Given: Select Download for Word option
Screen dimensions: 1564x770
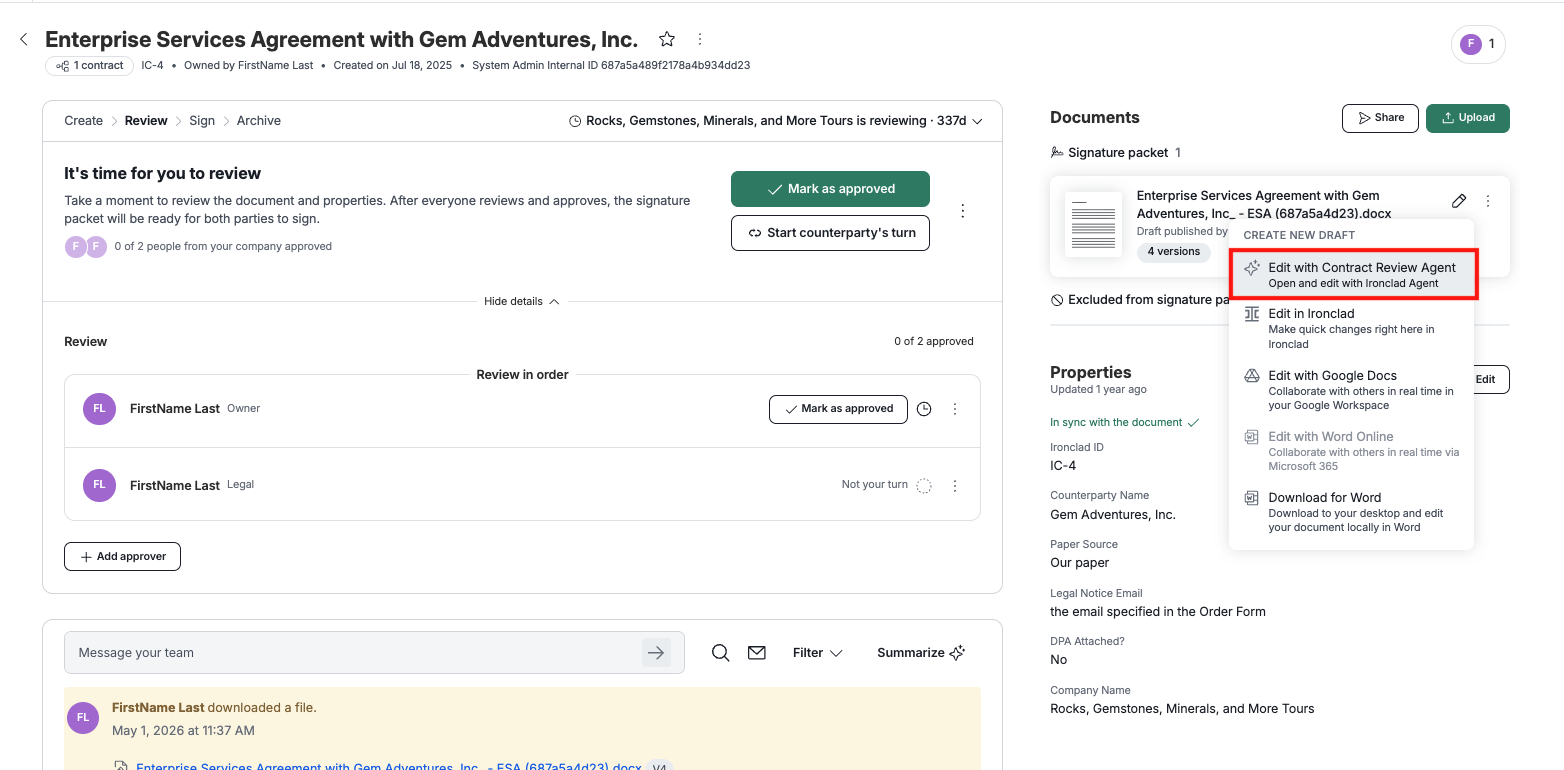Looking at the screenshot, I should pyautogui.click(x=1352, y=512).
